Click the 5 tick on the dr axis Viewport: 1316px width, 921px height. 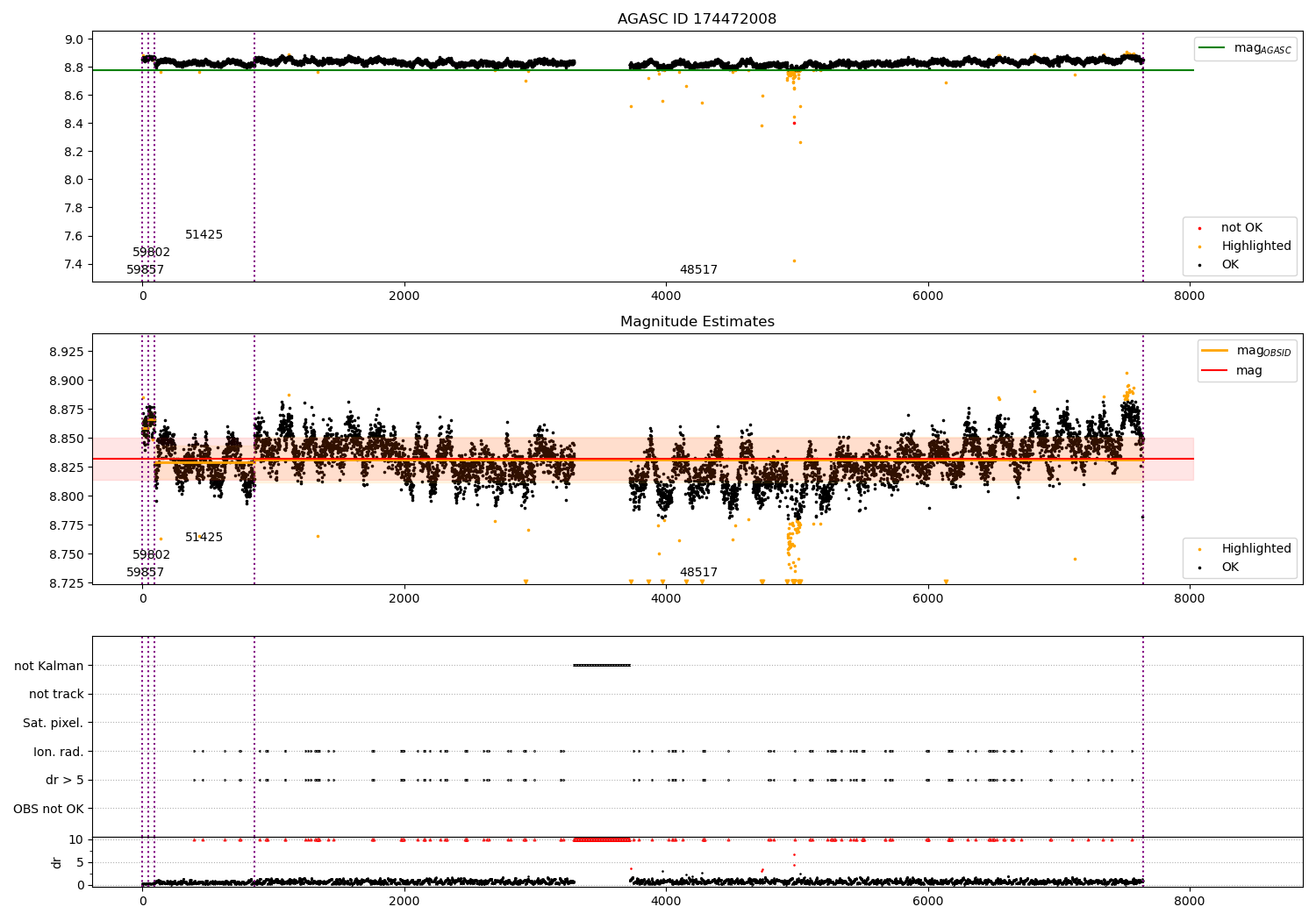pos(81,862)
